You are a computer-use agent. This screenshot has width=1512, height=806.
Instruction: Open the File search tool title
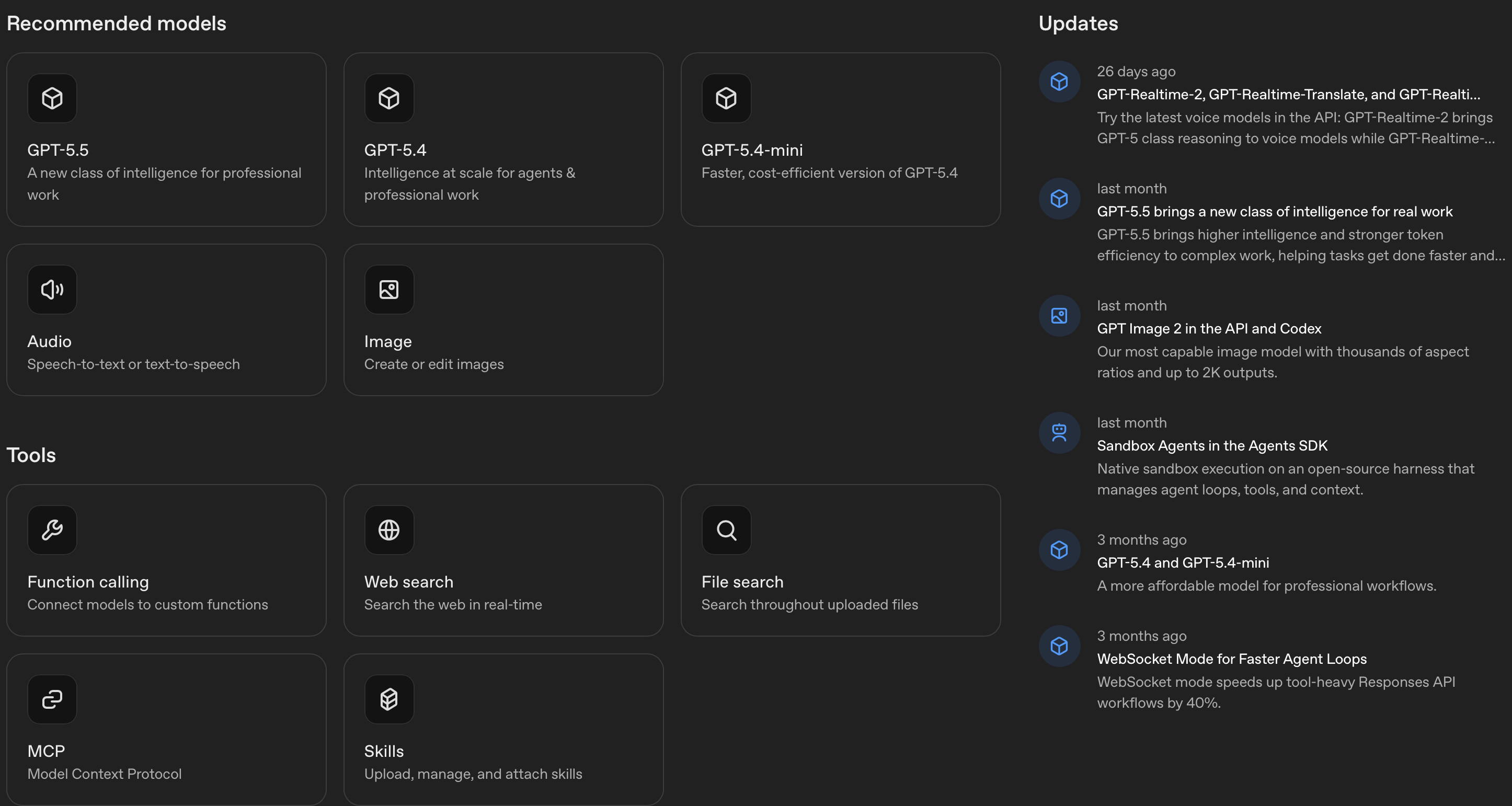click(742, 582)
